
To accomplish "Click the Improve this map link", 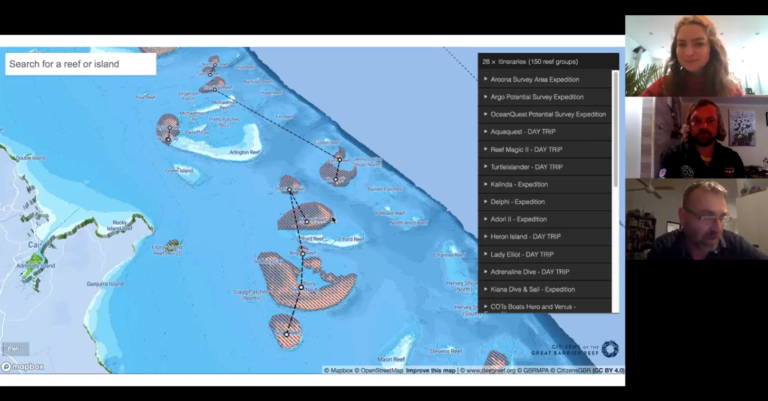I will pos(431,371).
